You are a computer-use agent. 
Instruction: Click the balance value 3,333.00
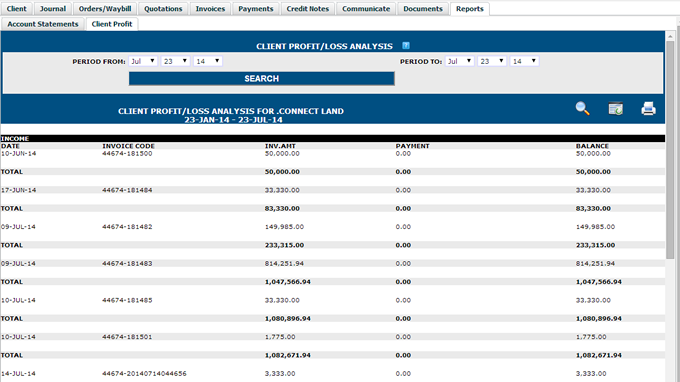(591, 373)
